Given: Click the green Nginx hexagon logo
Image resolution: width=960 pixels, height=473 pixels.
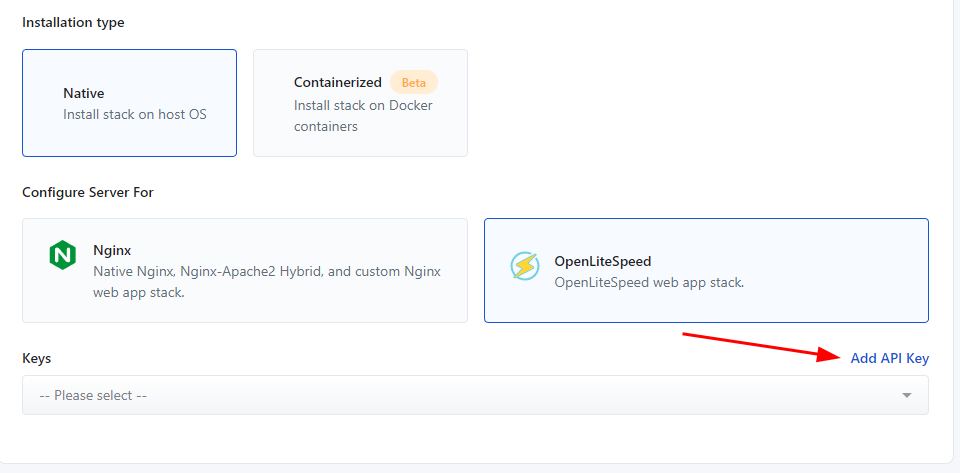Looking at the screenshot, I should pyautogui.click(x=63, y=255).
